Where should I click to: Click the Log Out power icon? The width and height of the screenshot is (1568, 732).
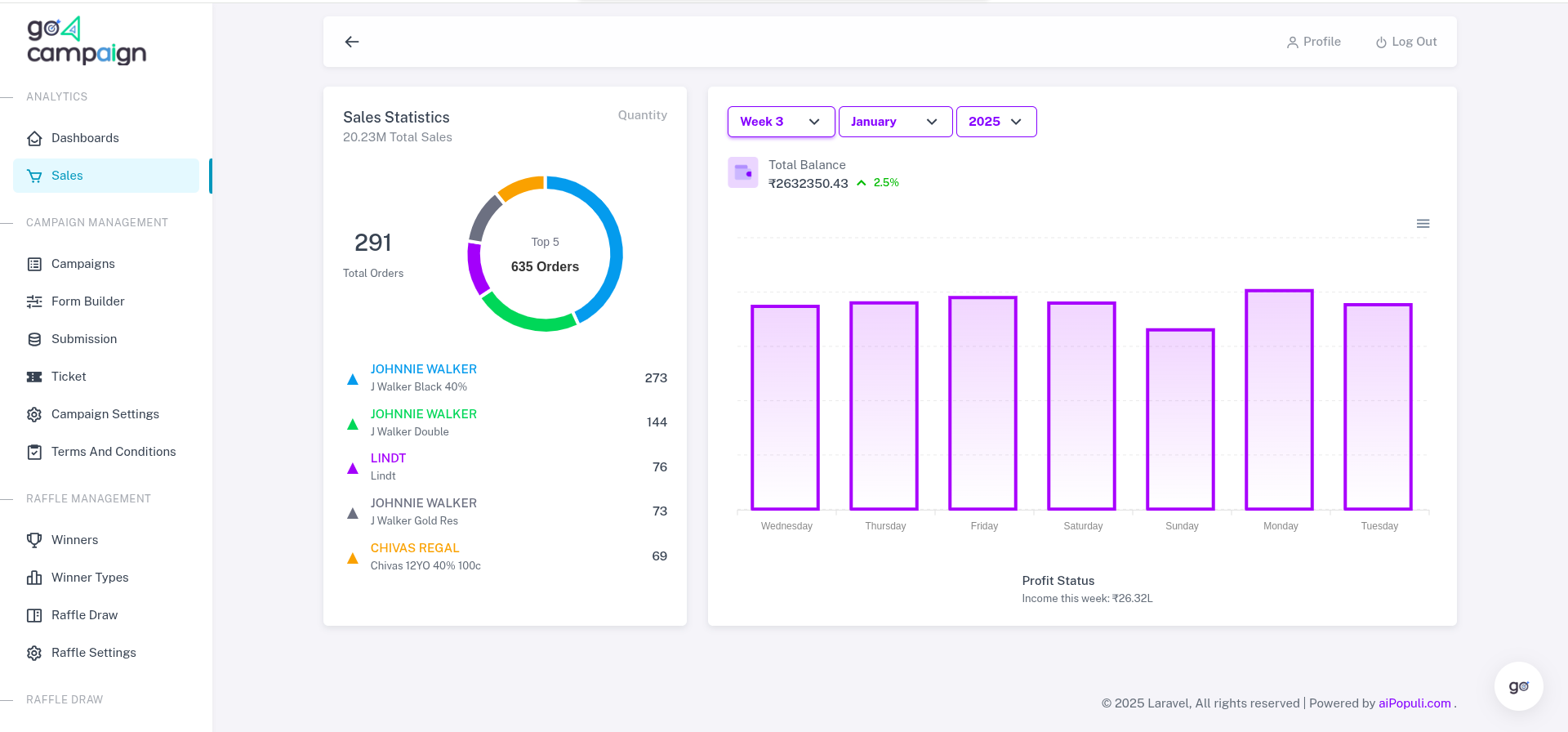tap(1381, 42)
